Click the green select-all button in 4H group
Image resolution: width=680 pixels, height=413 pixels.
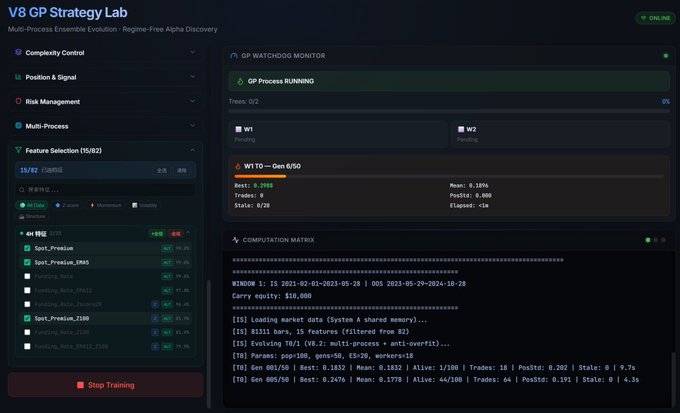tap(157, 232)
